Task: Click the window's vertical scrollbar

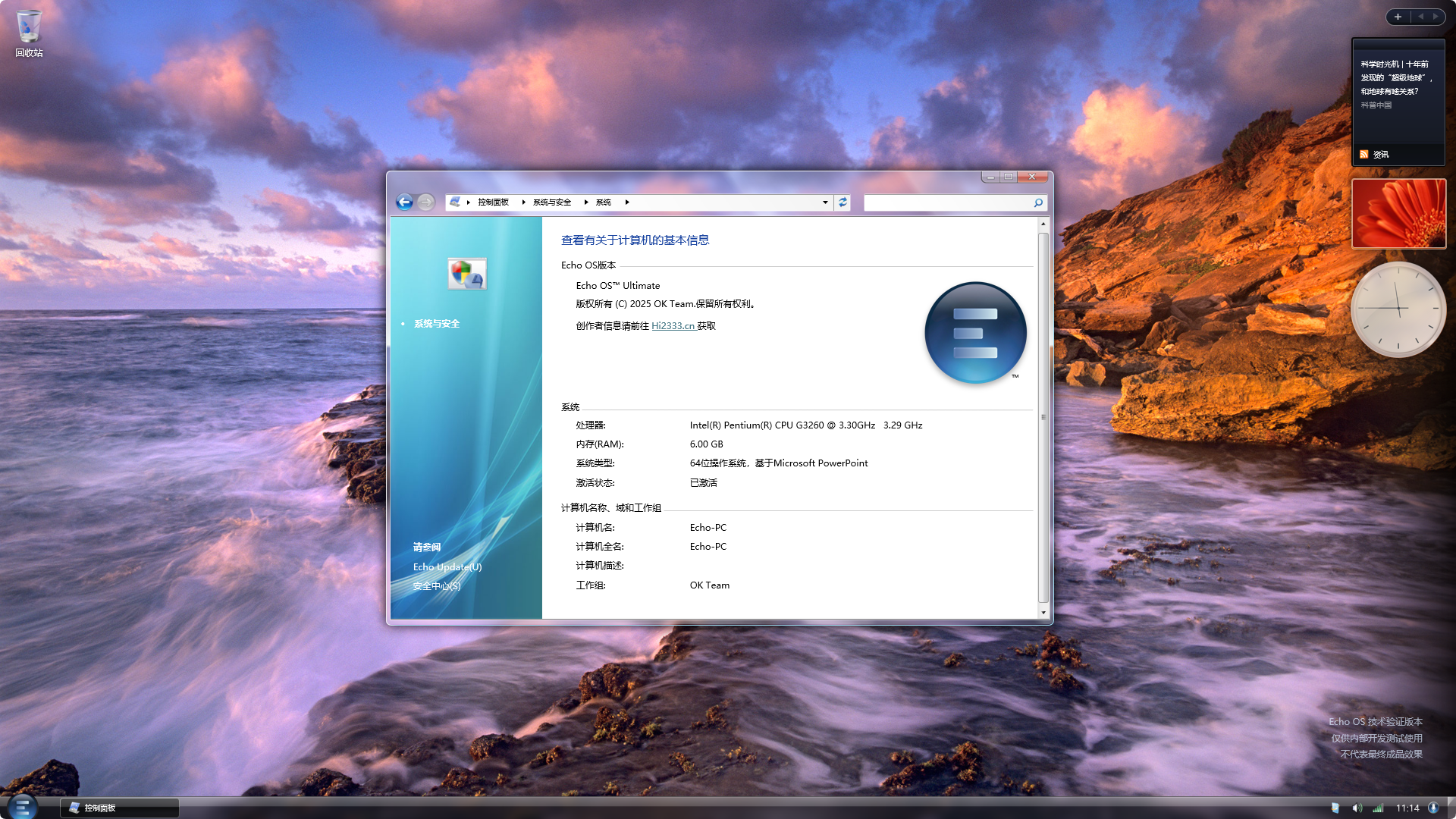Action: (1043, 417)
